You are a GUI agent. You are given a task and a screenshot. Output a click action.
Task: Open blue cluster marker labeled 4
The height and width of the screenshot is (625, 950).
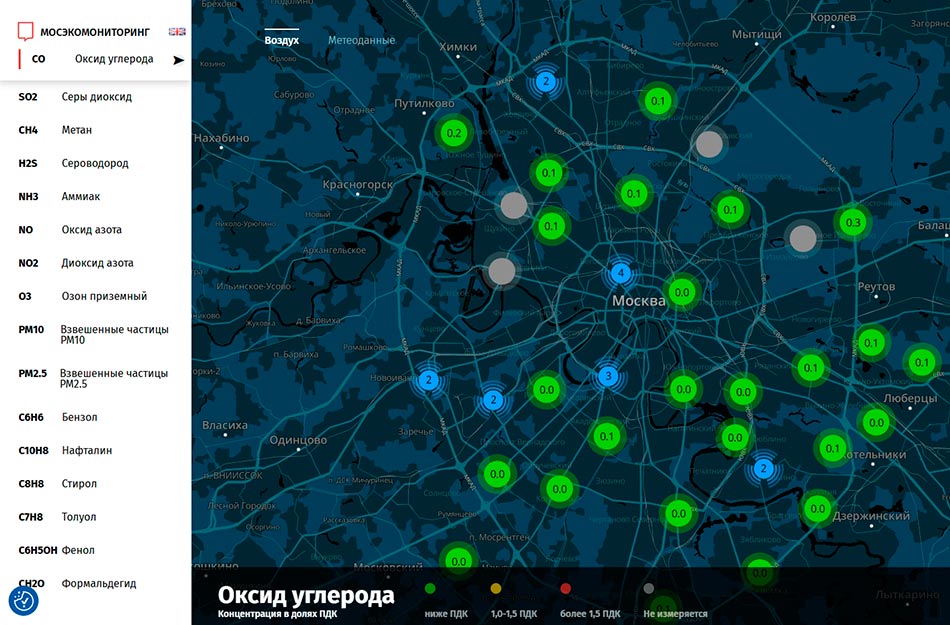(621, 273)
